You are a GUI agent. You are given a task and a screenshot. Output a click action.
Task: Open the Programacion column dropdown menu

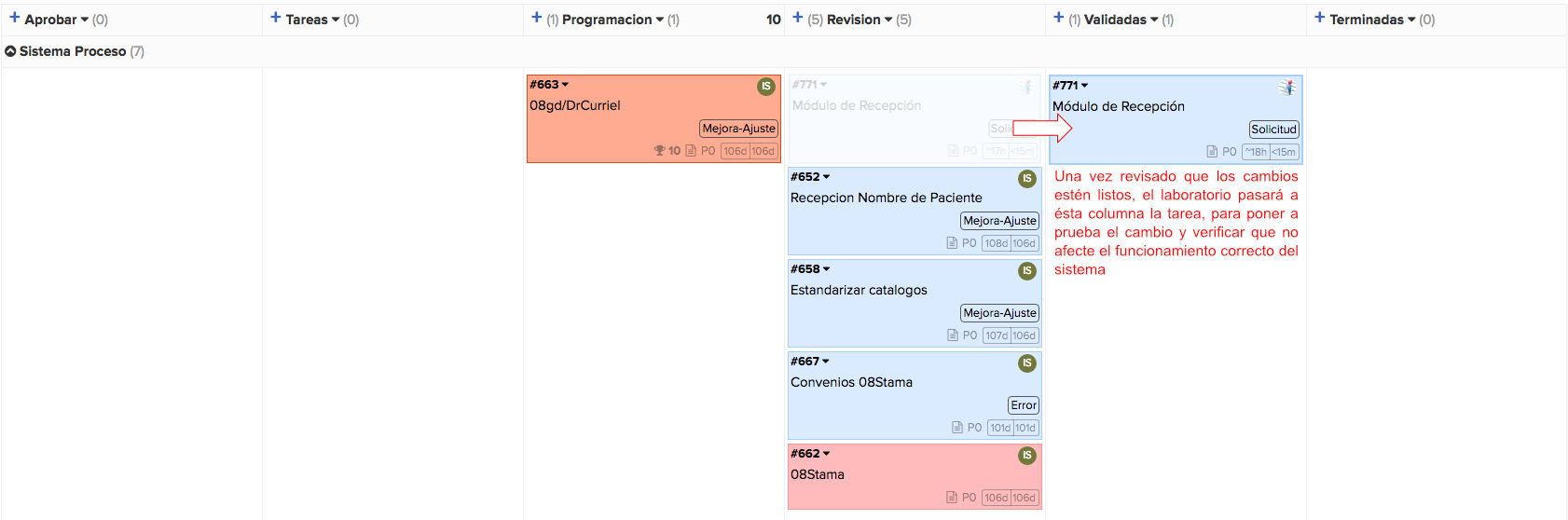pos(660,20)
